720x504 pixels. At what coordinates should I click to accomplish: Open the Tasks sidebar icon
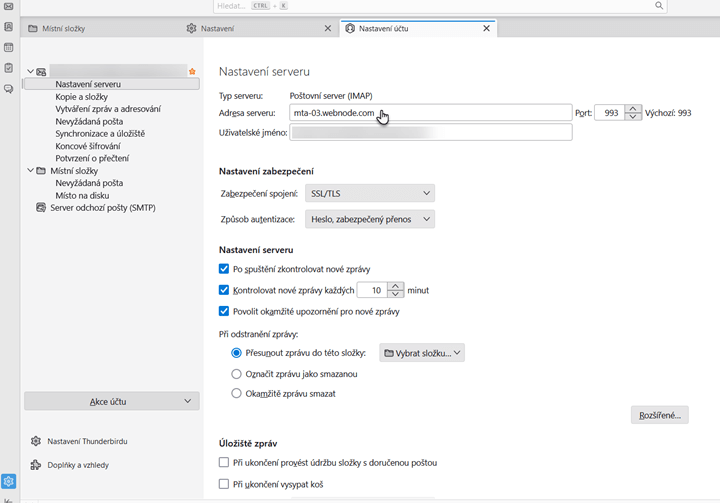pos(9,68)
